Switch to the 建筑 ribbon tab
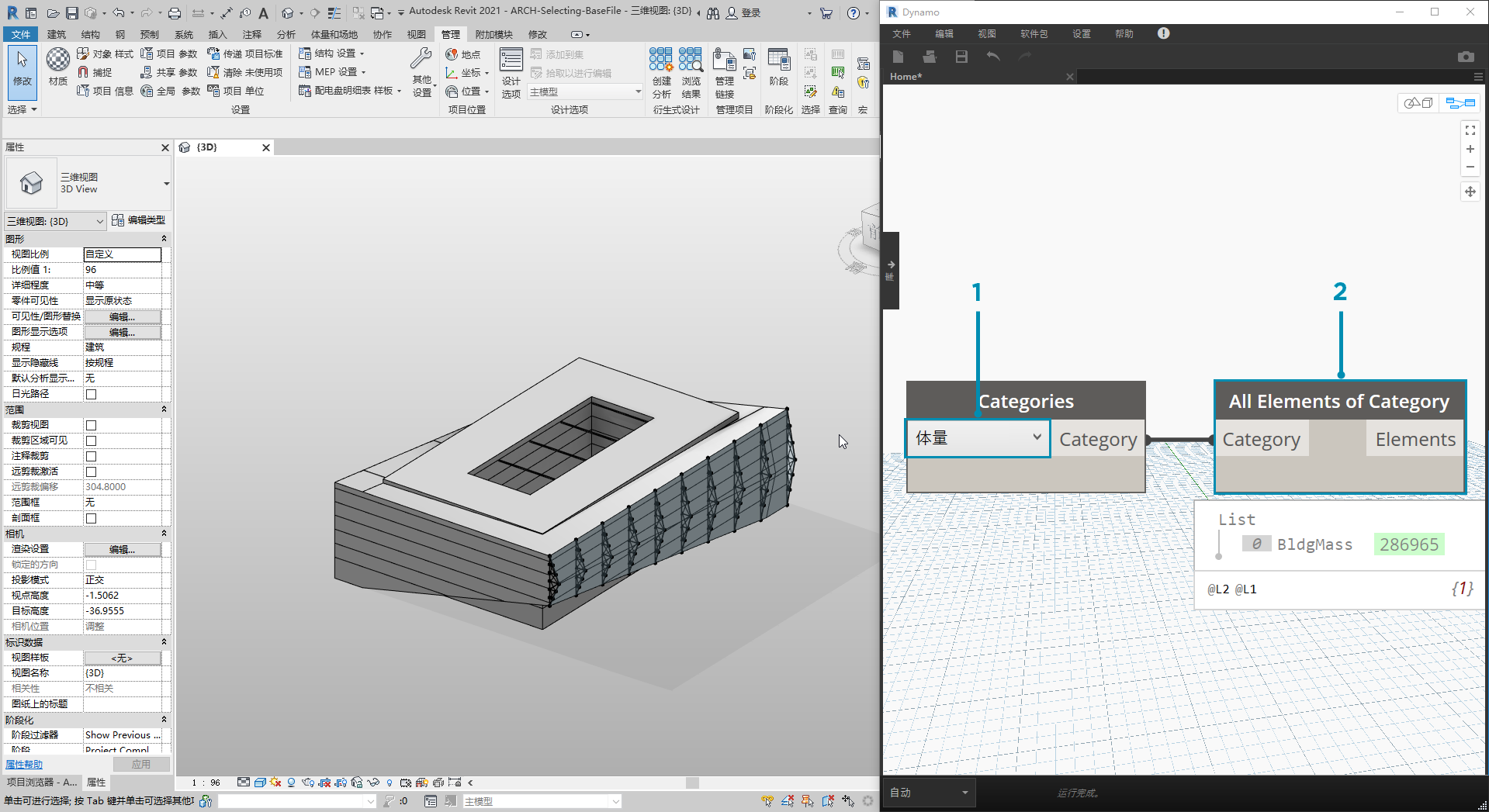Image resolution: width=1489 pixels, height=812 pixels. click(57, 34)
